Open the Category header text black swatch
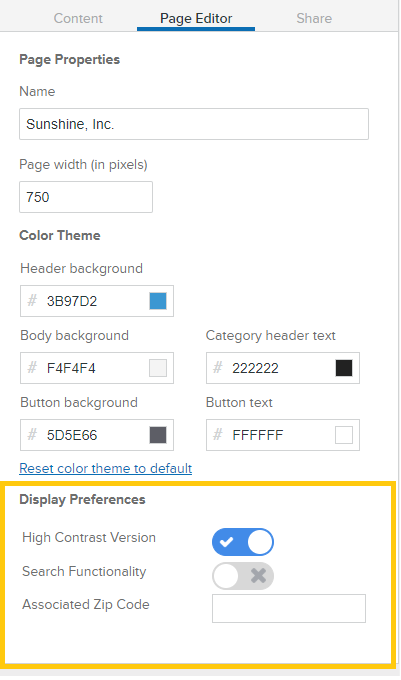Image resolution: width=401 pixels, height=680 pixels. [344, 368]
